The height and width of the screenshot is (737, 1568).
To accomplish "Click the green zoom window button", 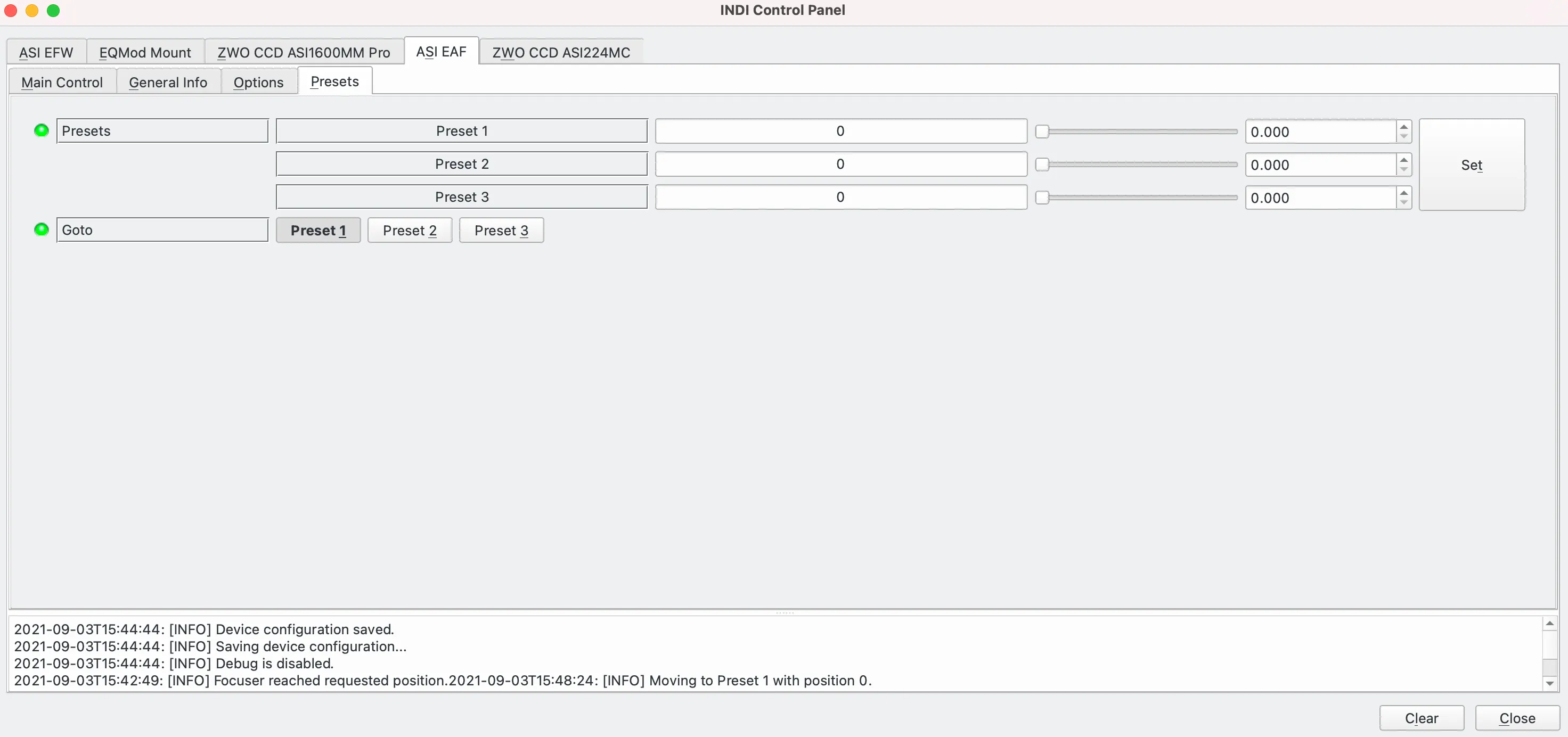I will [x=54, y=10].
